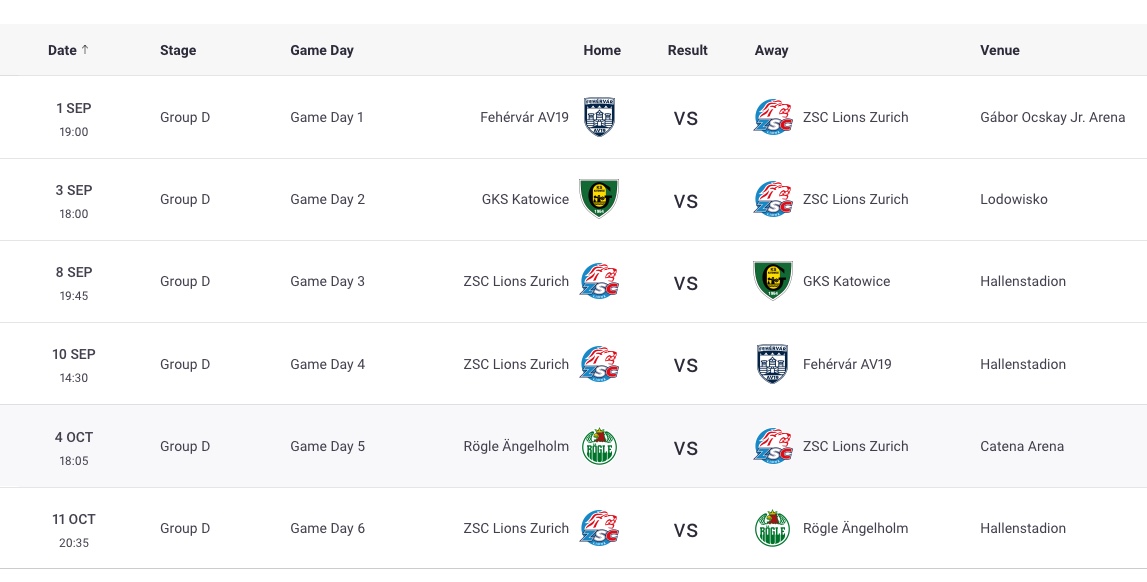This screenshot has height=582, width=1147.
Task: Click the Game Day column header
Action: [322, 50]
